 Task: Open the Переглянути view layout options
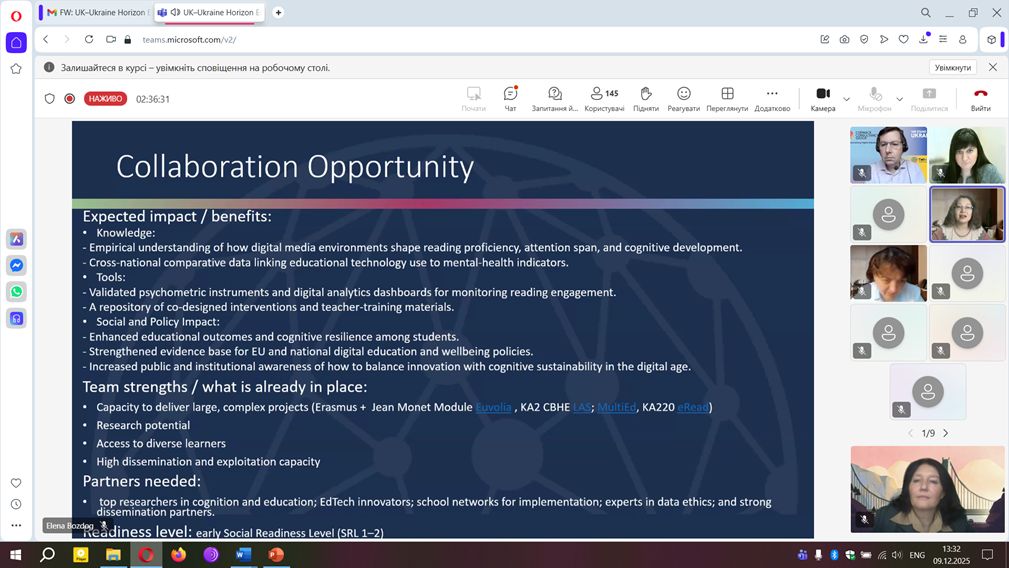pyautogui.click(x=727, y=98)
